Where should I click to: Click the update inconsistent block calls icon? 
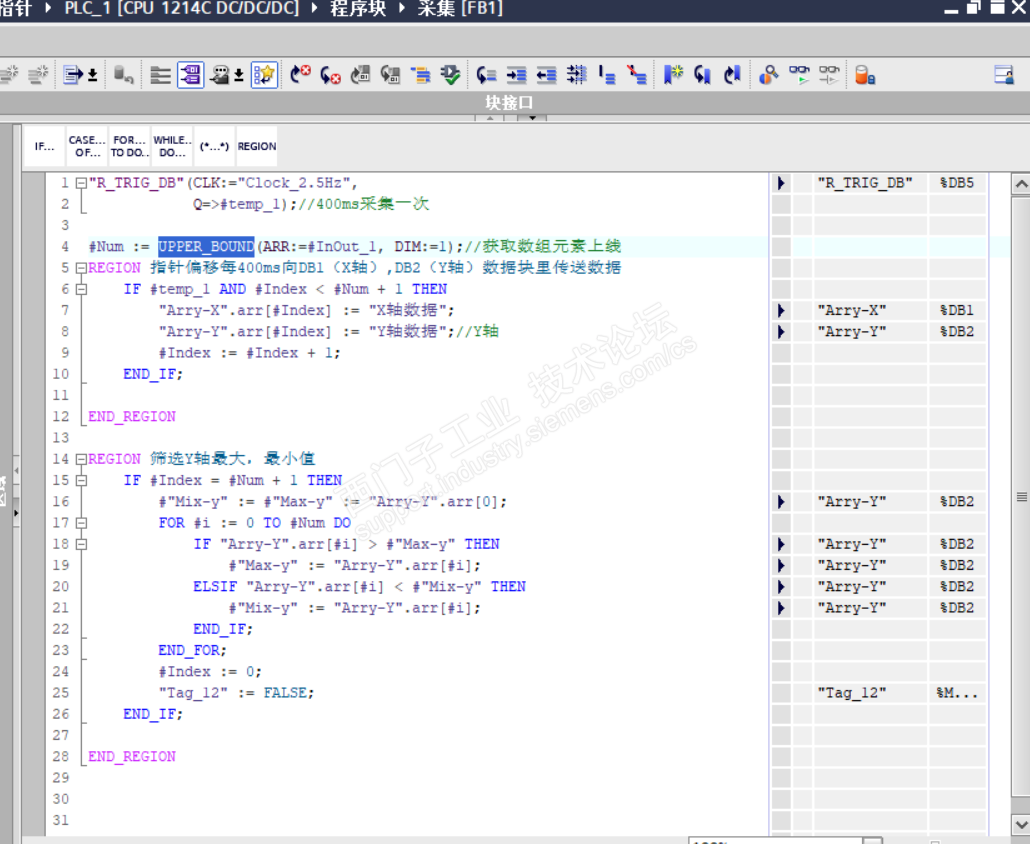pyautogui.click(x=390, y=75)
